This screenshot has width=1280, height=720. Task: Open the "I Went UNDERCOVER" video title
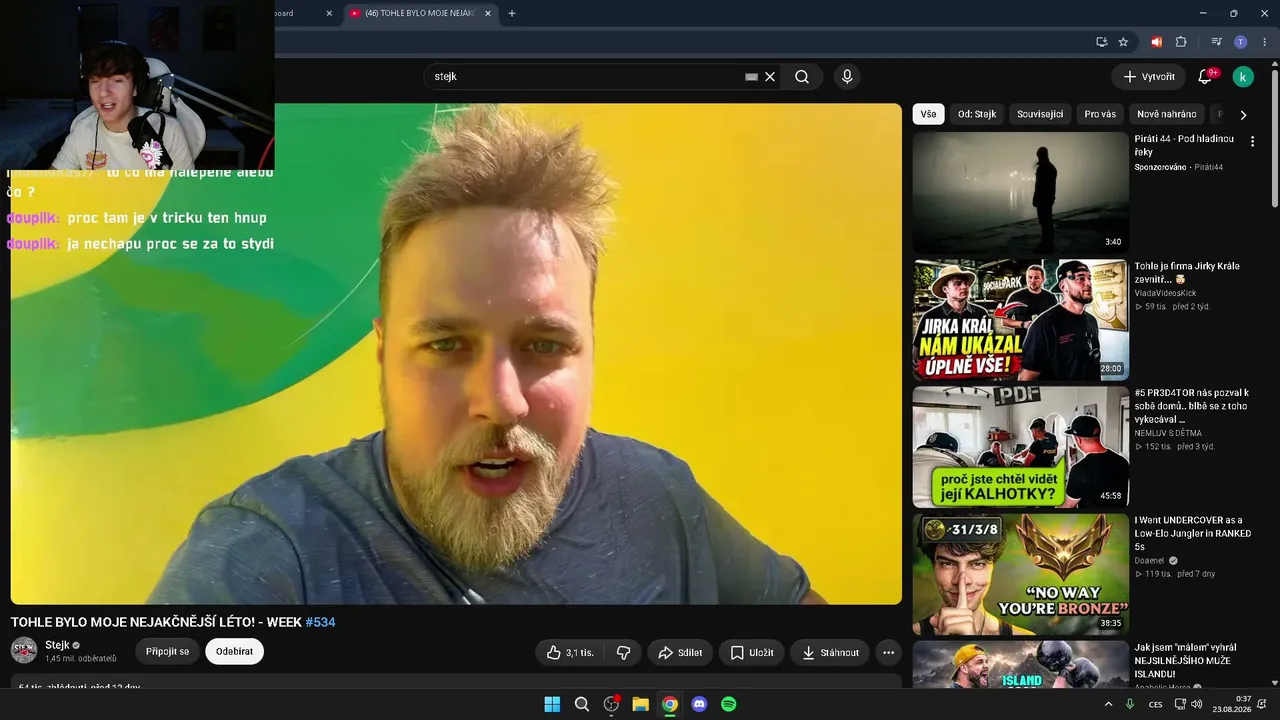pyautogui.click(x=1192, y=534)
